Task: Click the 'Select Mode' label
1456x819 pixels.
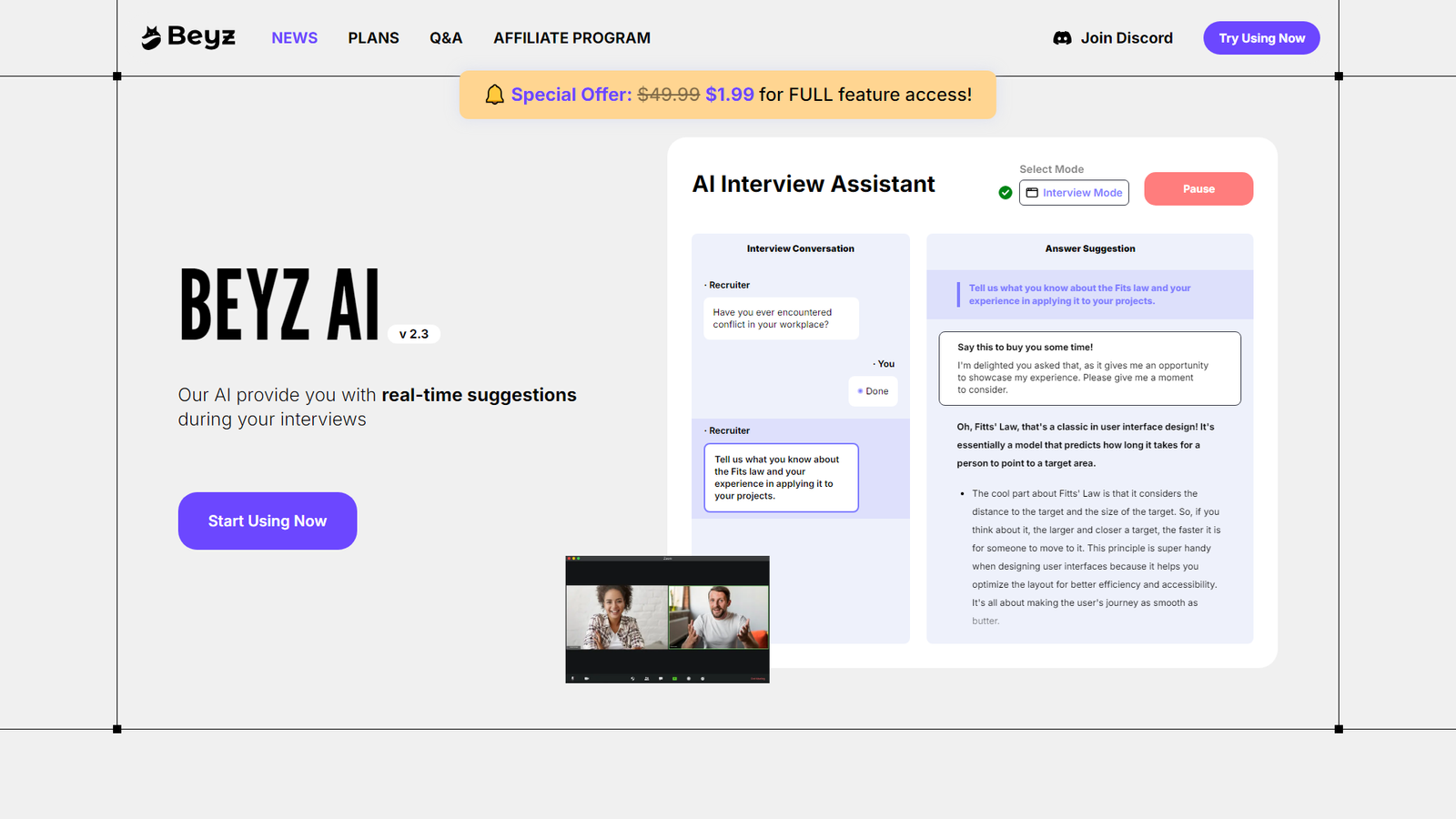Action: [1051, 169]
